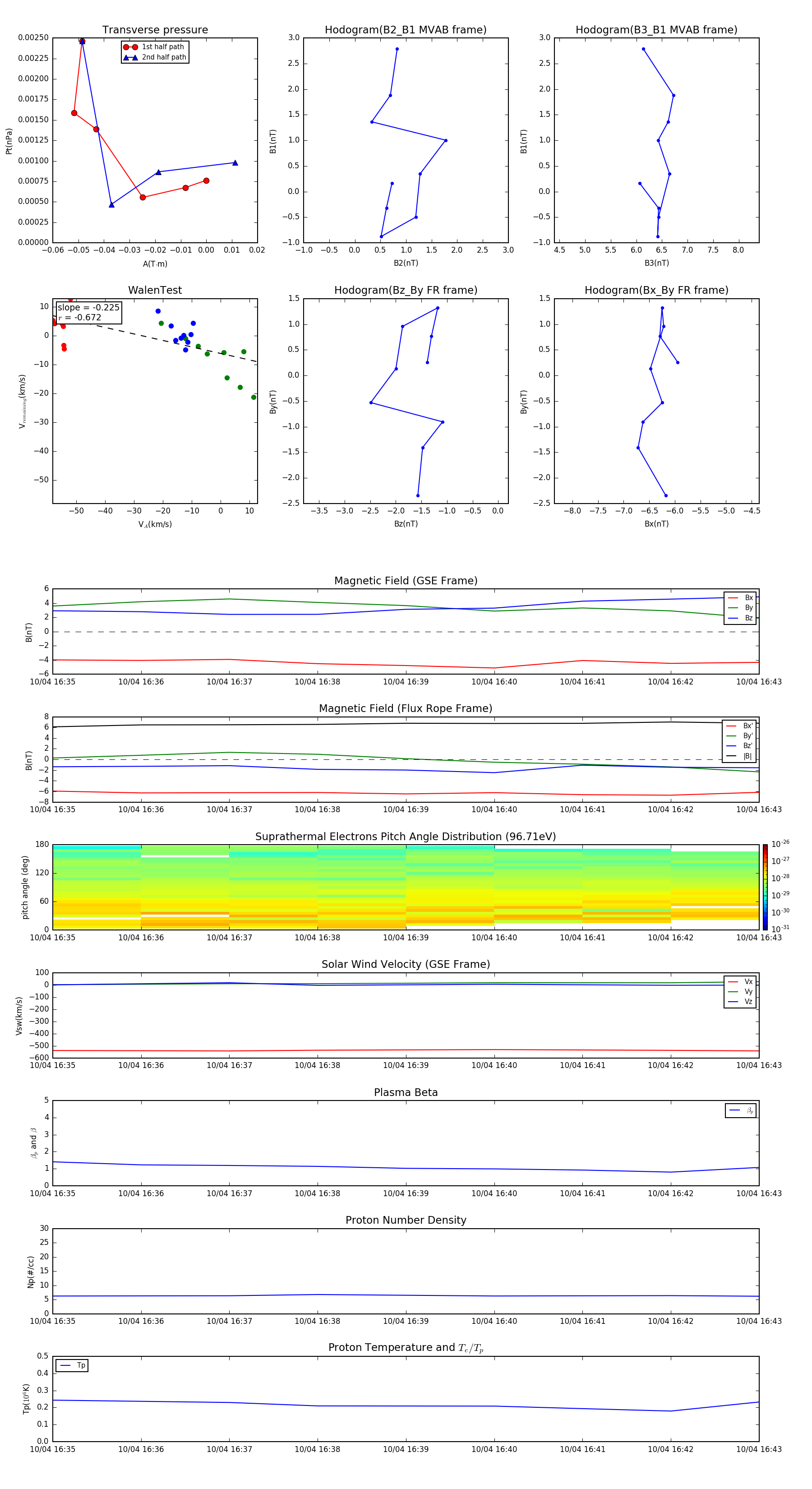
Task: Click the 'Np(#/cc)' axis label
Action: (31, 1272)
